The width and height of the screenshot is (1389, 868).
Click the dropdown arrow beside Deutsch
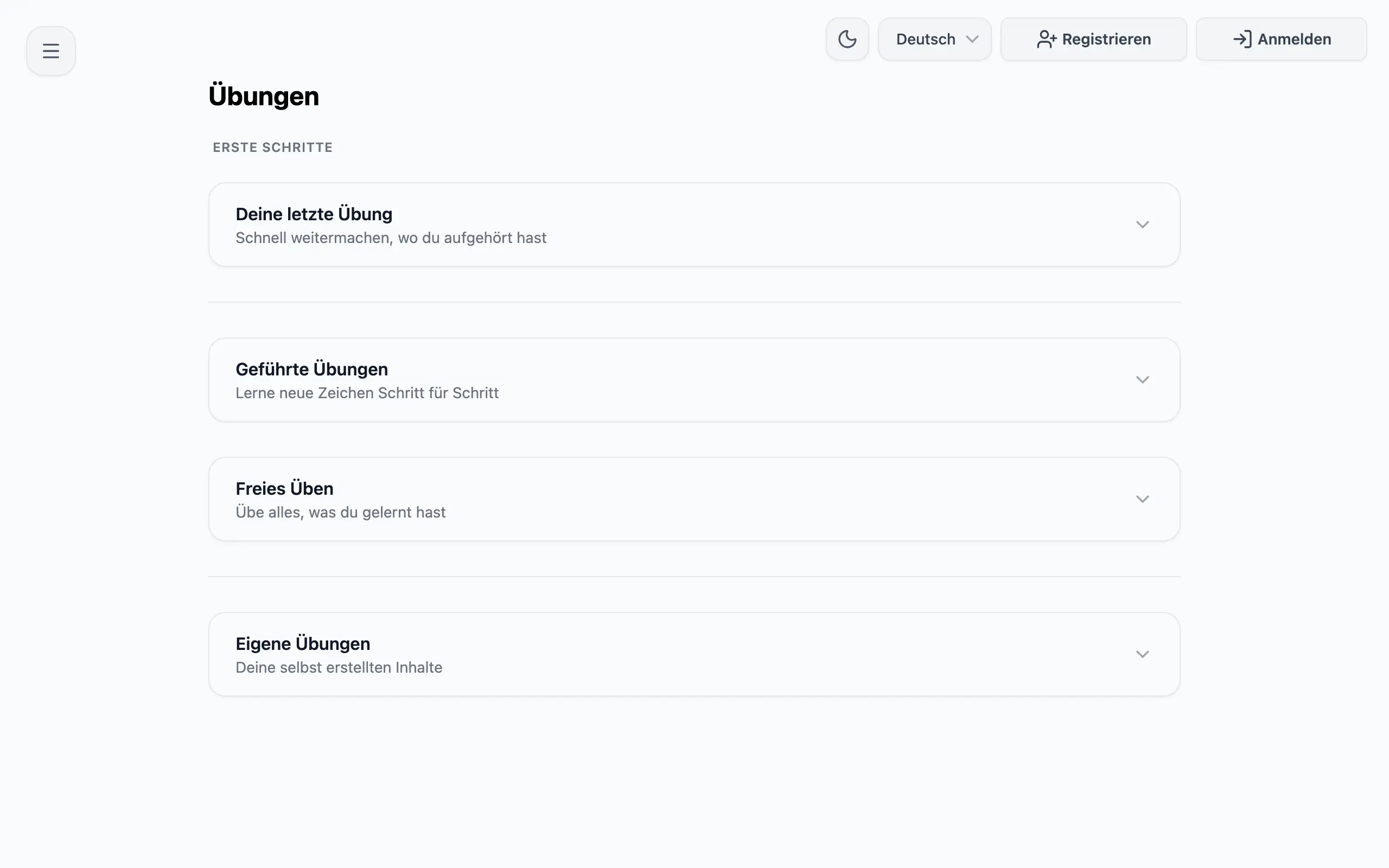click(x=972, y=39)
